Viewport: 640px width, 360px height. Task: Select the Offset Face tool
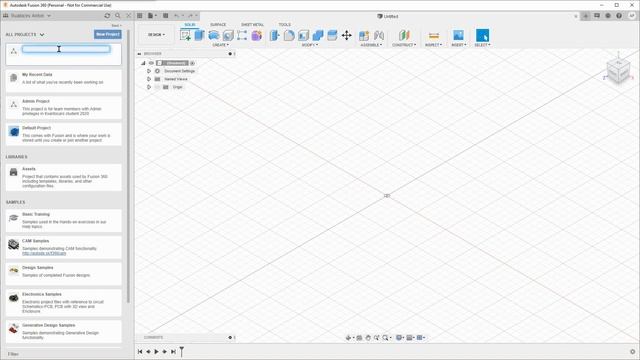(332, 36)
